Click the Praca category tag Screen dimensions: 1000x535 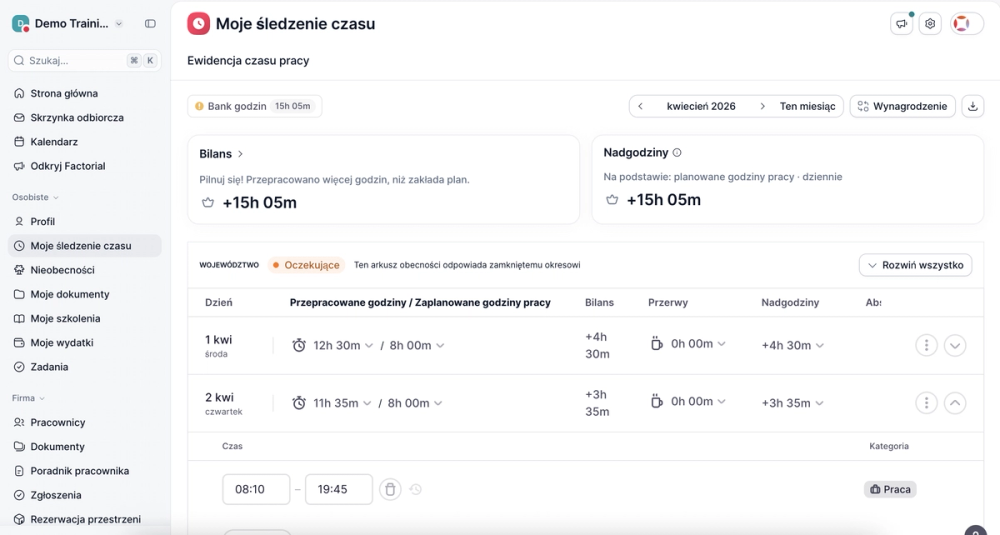click(890, 489)
